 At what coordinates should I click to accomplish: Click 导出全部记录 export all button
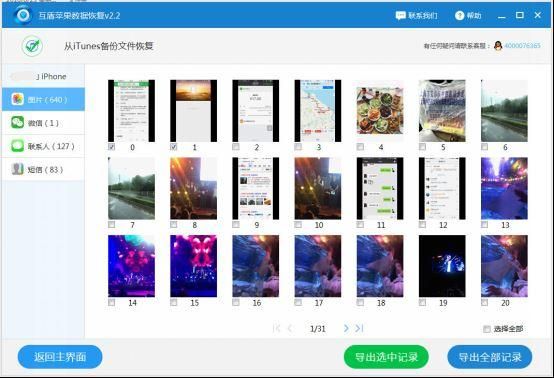(490, 357)
